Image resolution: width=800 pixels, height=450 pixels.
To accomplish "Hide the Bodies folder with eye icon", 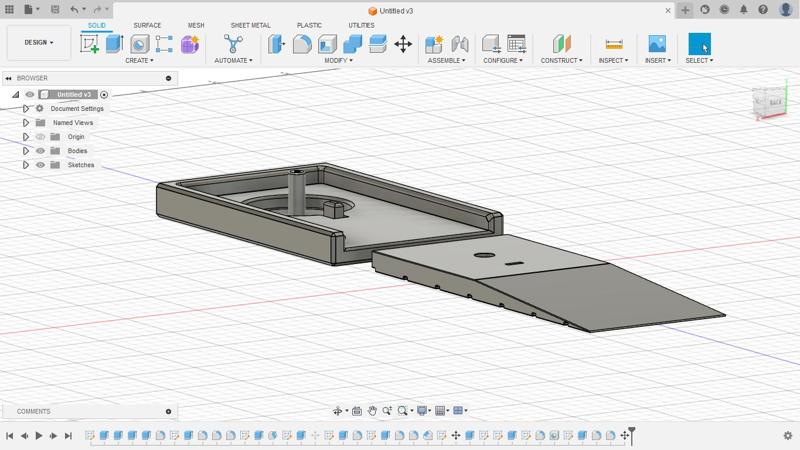I will point(41,151).
